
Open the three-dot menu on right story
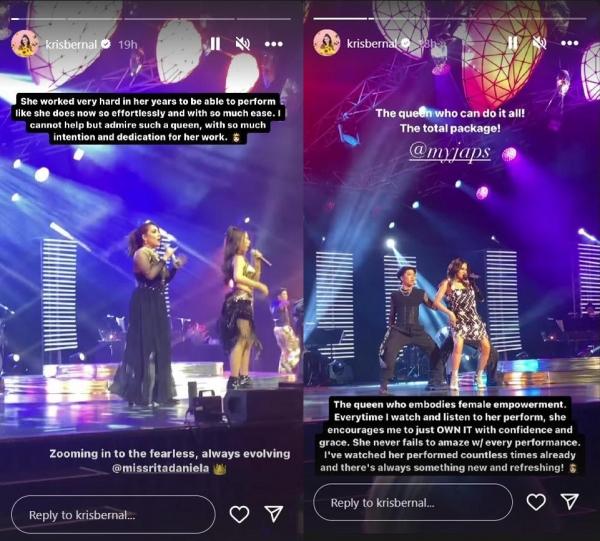(x=569, y=43)
